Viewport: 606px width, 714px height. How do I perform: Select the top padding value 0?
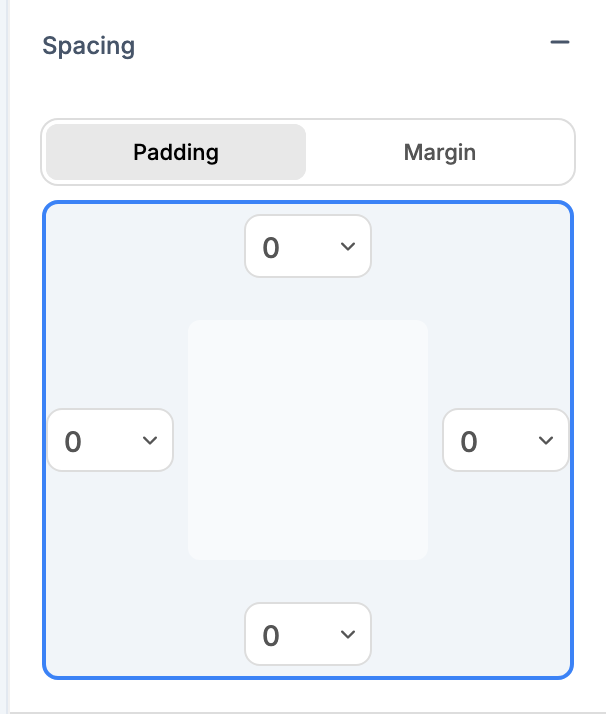271,247
